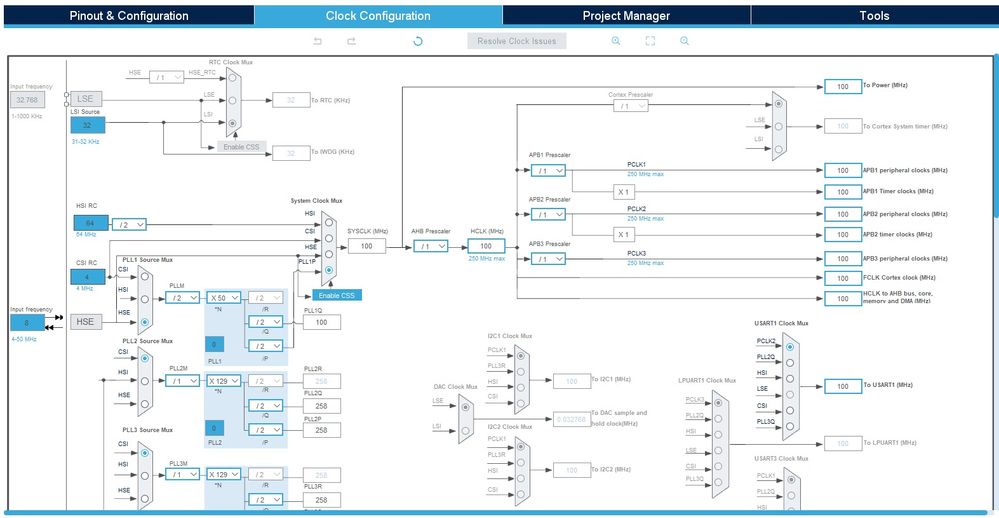Click the undo arrow icon
Screen dimensions: 999x518
click(x=317, y=41)
